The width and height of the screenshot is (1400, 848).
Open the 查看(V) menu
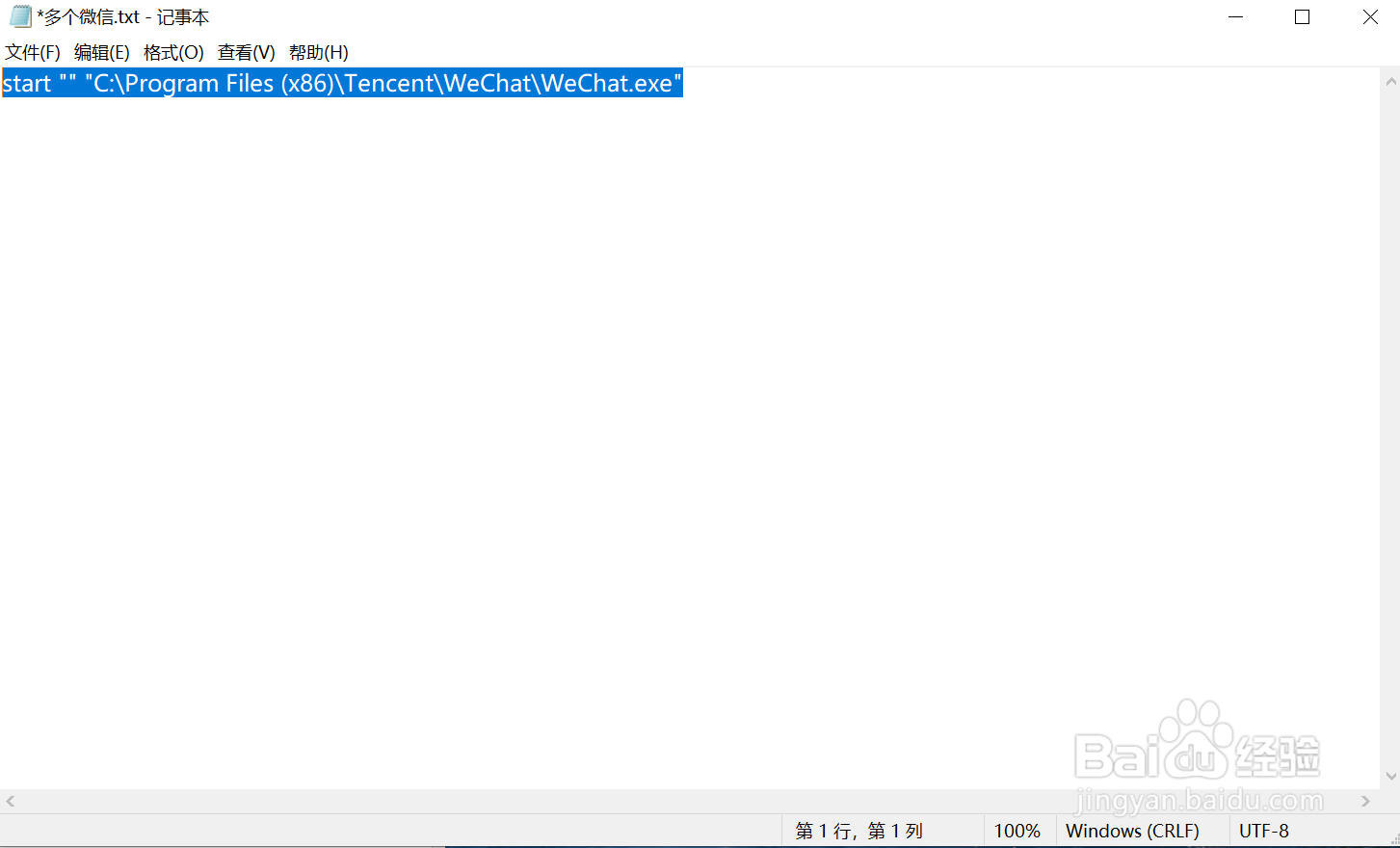click(x=247, y=52)
